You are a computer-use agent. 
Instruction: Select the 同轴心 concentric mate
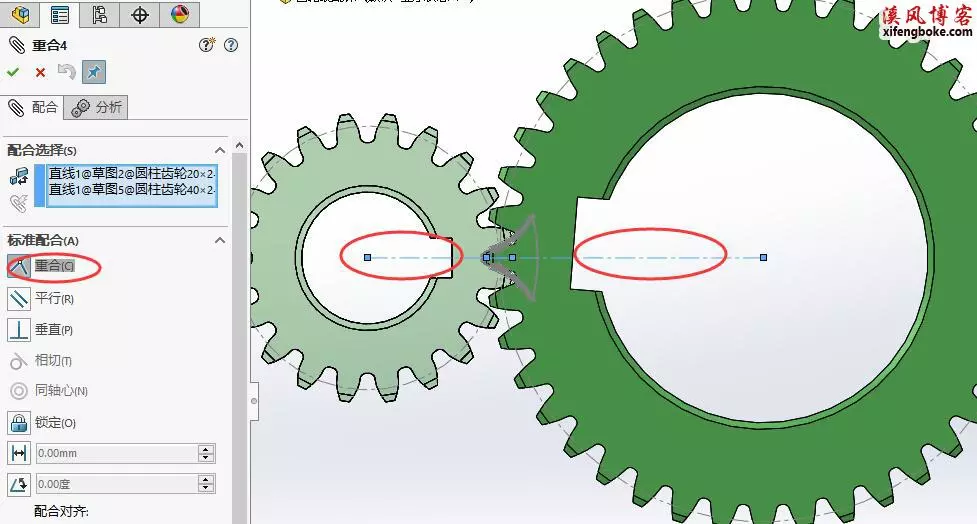click(48, 391)
